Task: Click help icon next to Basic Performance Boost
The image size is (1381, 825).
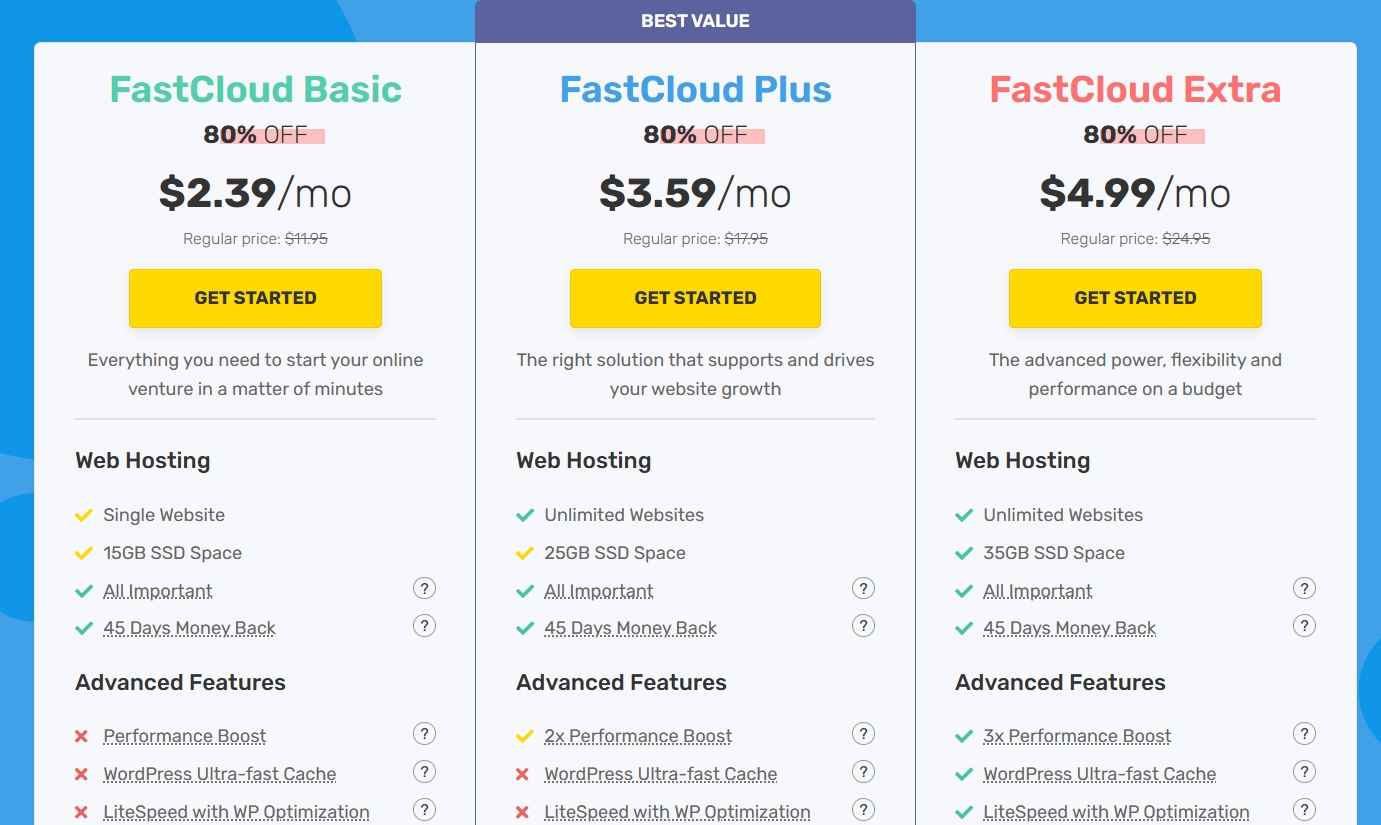Action: (x=424, y=734)
